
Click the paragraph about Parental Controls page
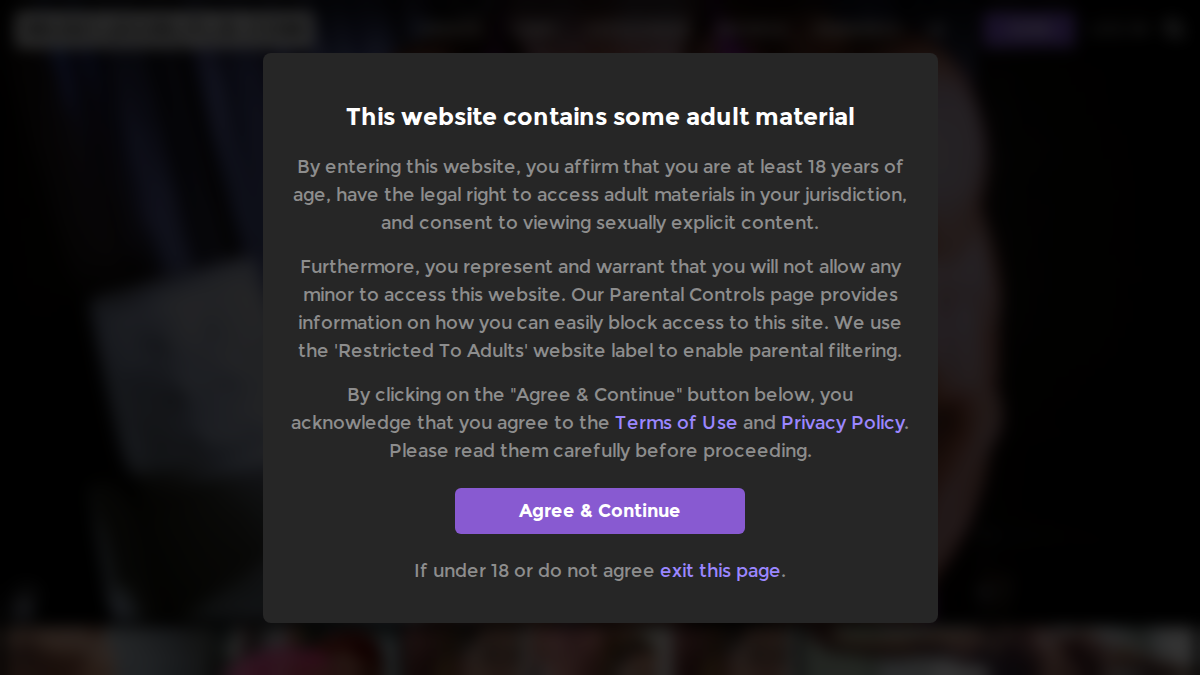tap(600, 309)
